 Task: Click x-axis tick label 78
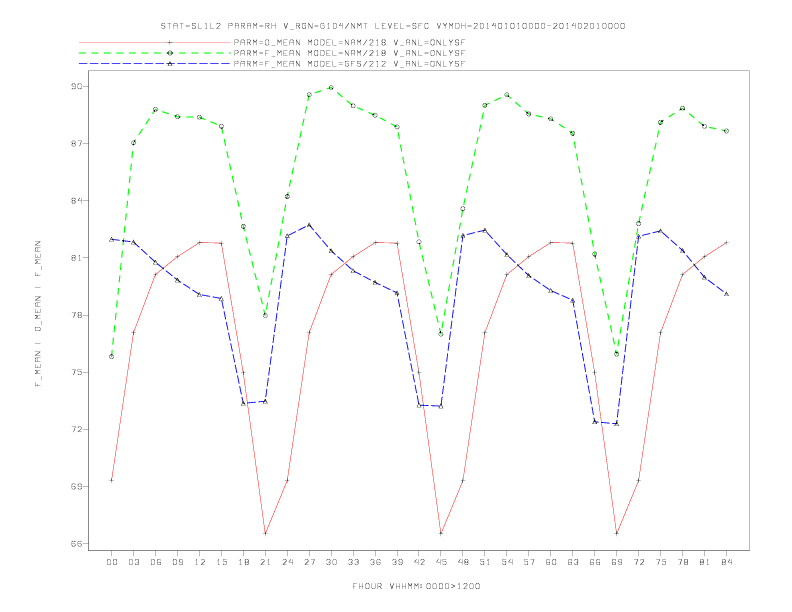click(682, 562)
